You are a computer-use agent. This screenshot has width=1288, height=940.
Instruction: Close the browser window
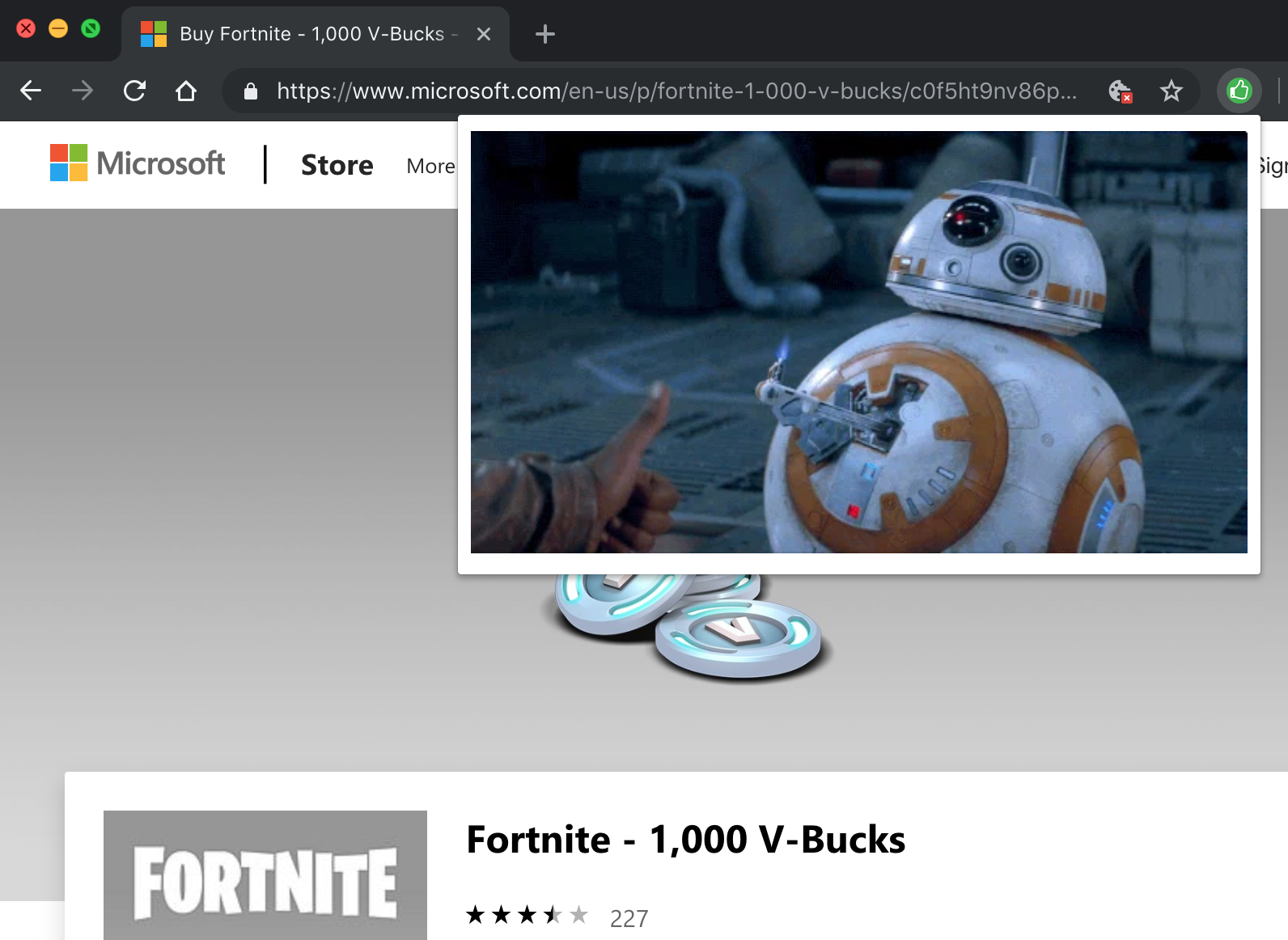[26, 29]
